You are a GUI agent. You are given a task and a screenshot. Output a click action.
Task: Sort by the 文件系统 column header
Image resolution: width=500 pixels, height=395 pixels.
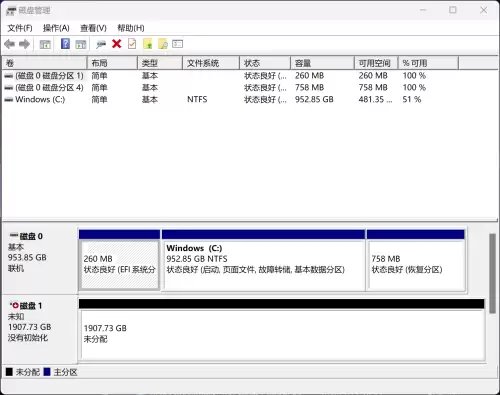point(211,63)
